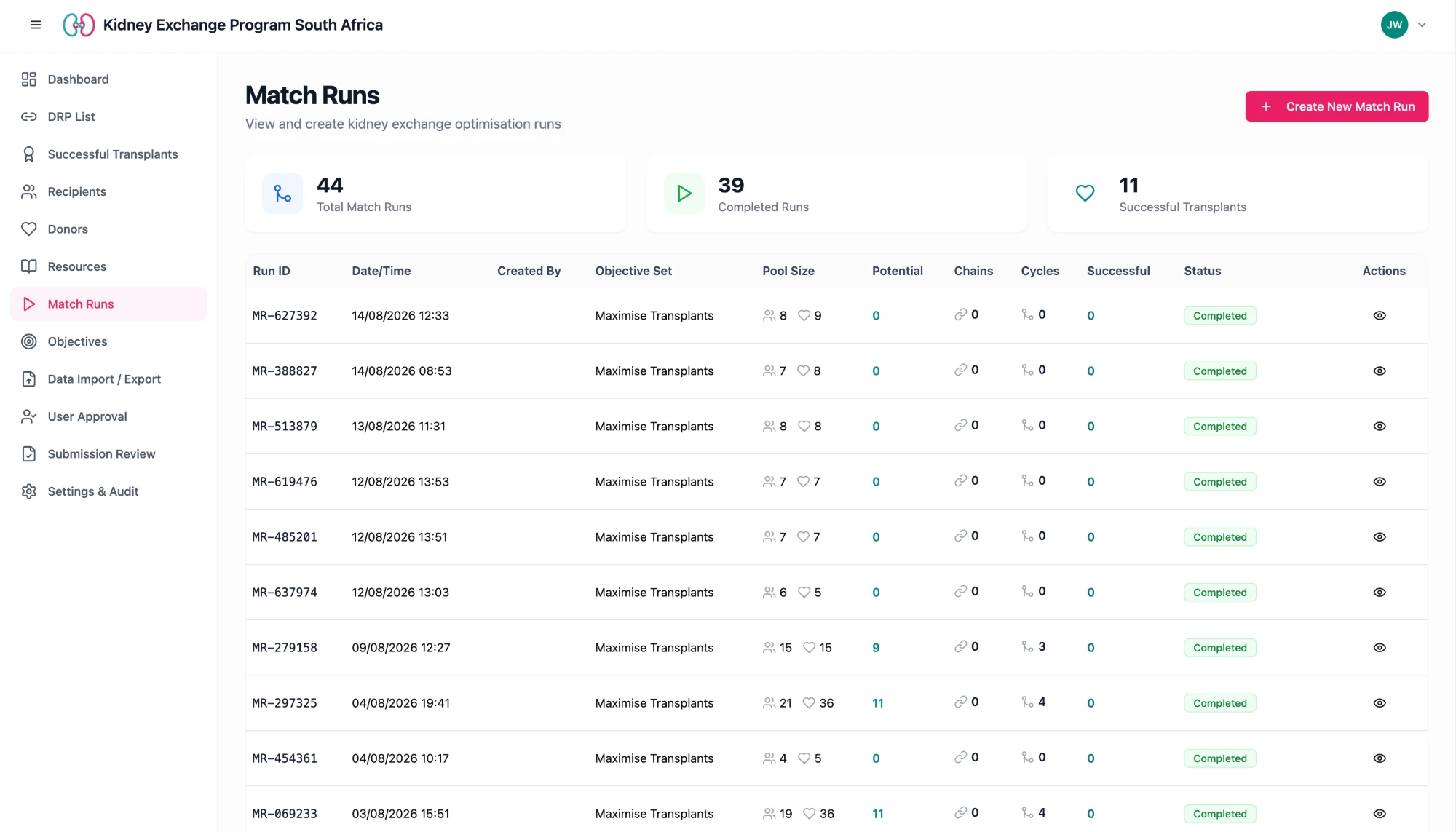Viewport: 1456px width, 832px height.
Task: Click the Completed status badge for MR-279158
Action: tap(1219, 648)
